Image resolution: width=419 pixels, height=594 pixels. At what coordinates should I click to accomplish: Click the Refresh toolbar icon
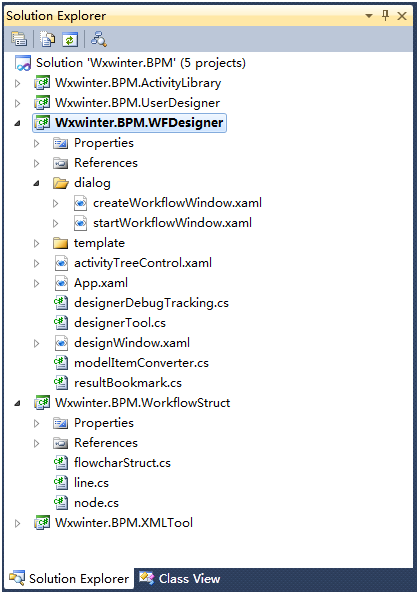point(70,39)
